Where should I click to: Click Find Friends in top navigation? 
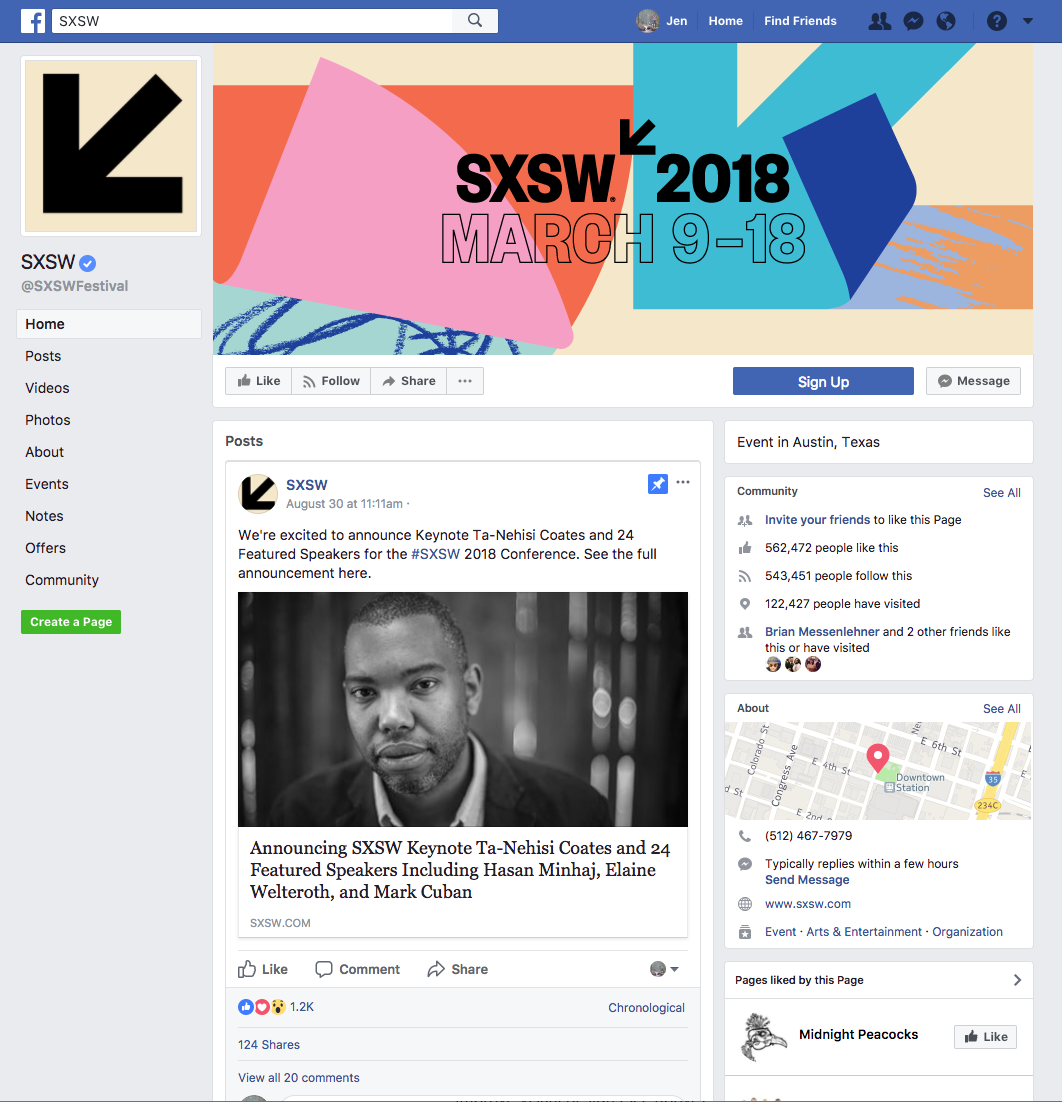(800, 21)
